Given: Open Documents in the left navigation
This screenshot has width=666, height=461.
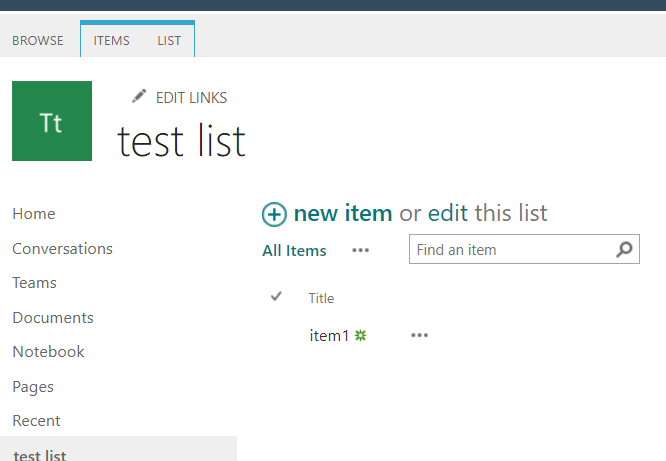Looking at the screenshot, I should 53,318.
